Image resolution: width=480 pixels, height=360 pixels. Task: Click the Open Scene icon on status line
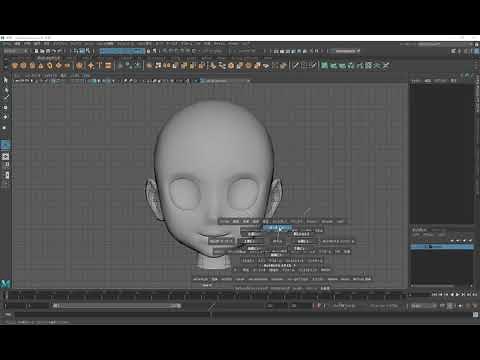click(x=42, y=51)
